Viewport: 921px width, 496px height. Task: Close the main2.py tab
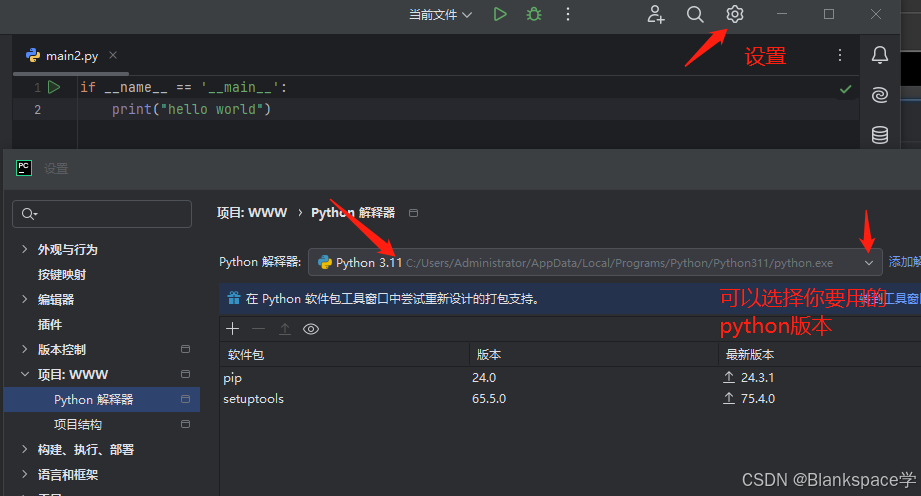point(113,55)
